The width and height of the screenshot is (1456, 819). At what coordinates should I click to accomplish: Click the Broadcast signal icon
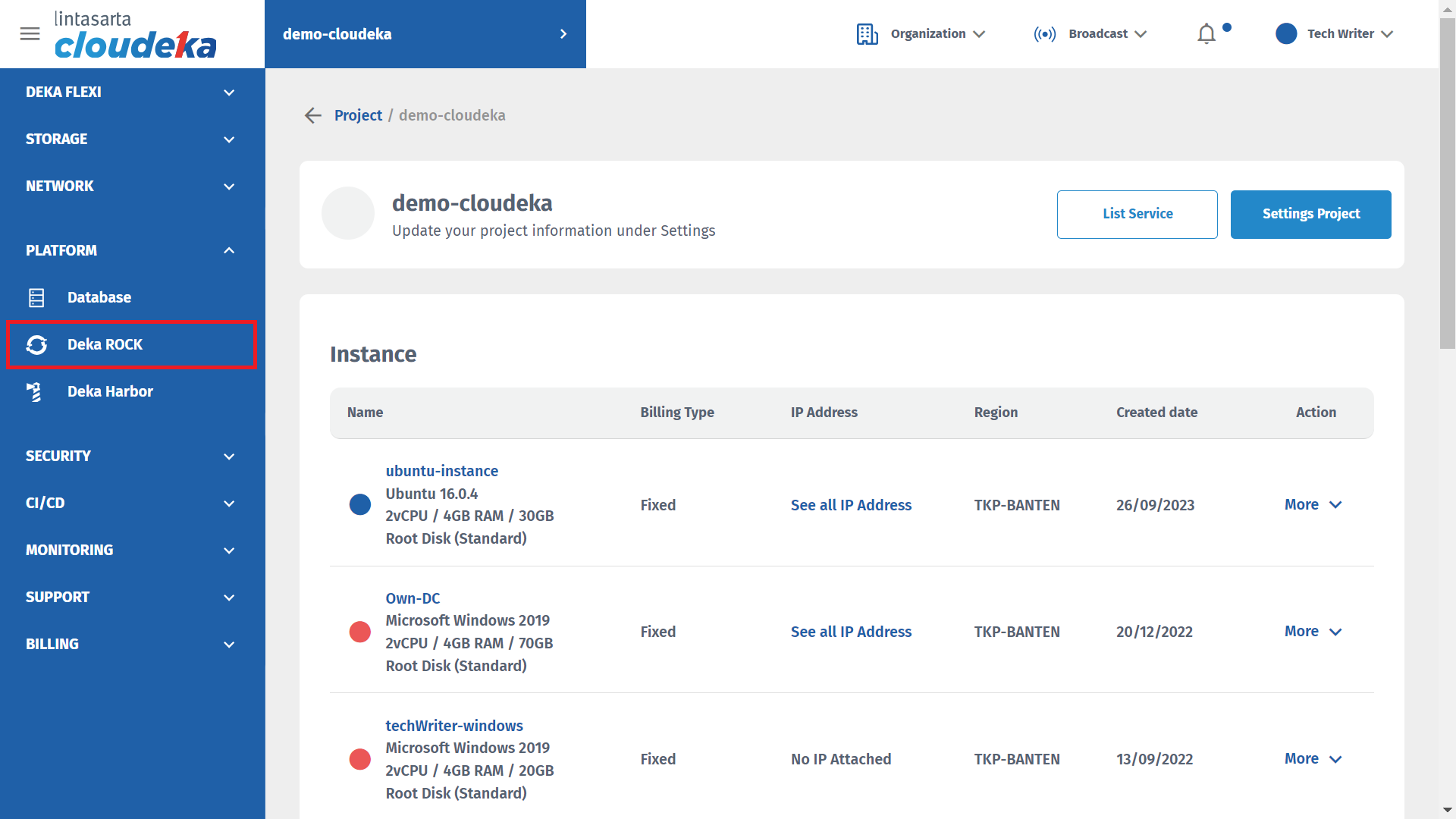point(1044,34)
